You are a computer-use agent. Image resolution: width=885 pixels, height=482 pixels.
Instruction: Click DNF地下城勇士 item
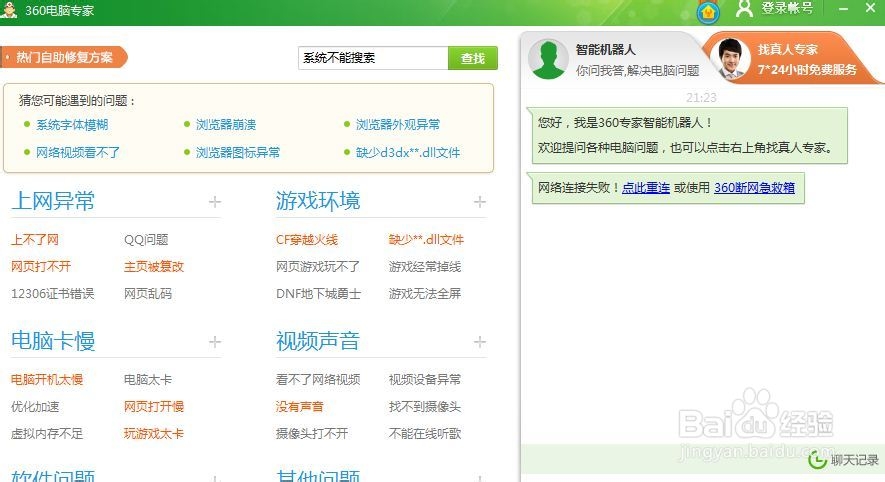tap(318, 293)
